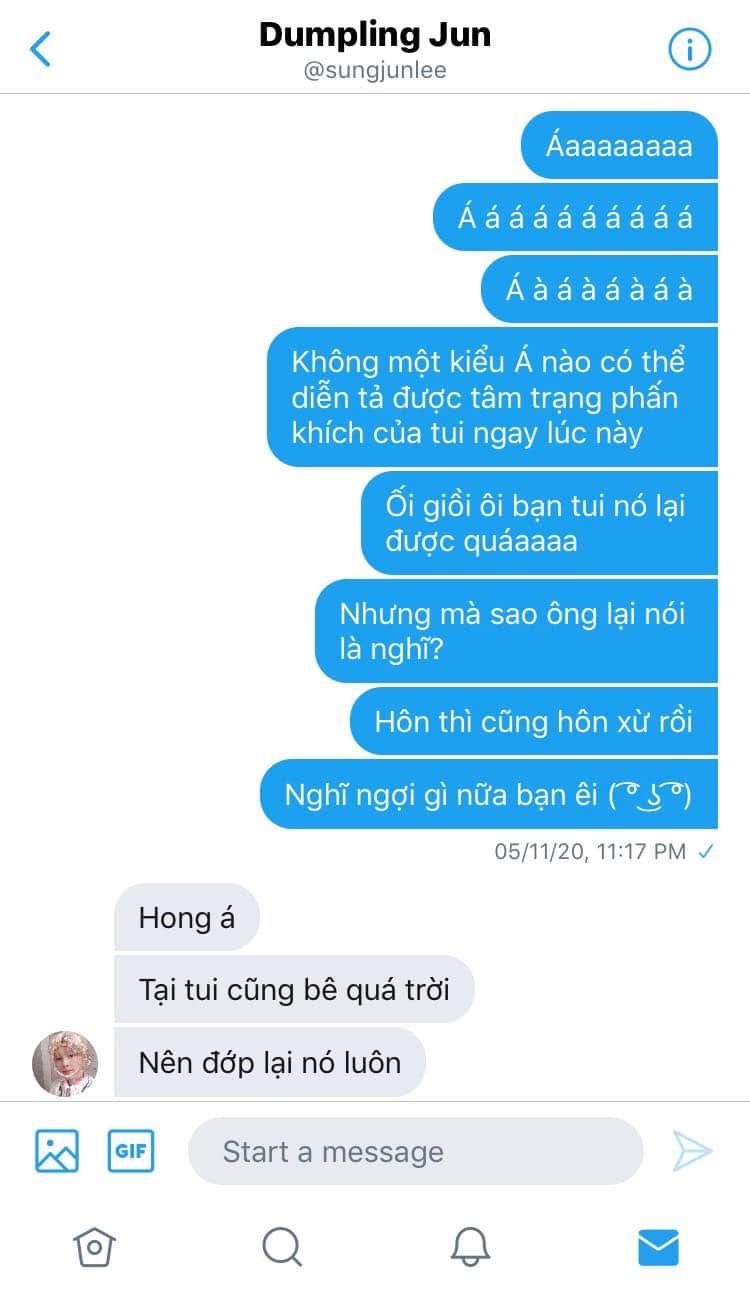This screenshot has height=1299, width=750.
Task: Open the Notifications bell tab
Action: point(469,1246)
